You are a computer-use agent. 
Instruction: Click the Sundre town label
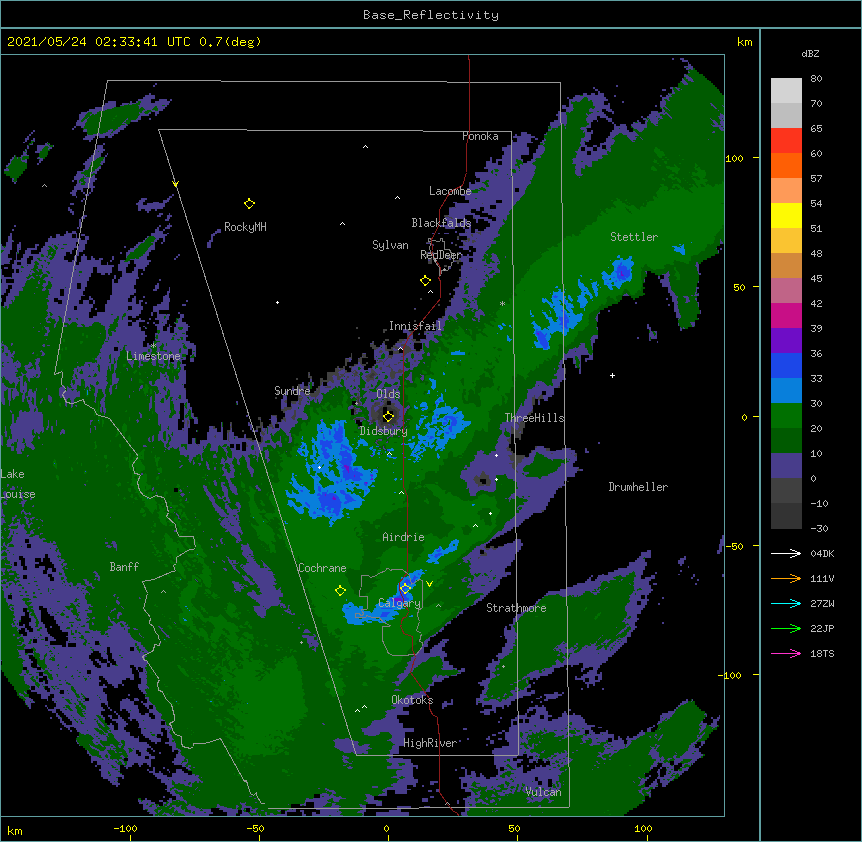pyautogui.click(x=292, y=391)
